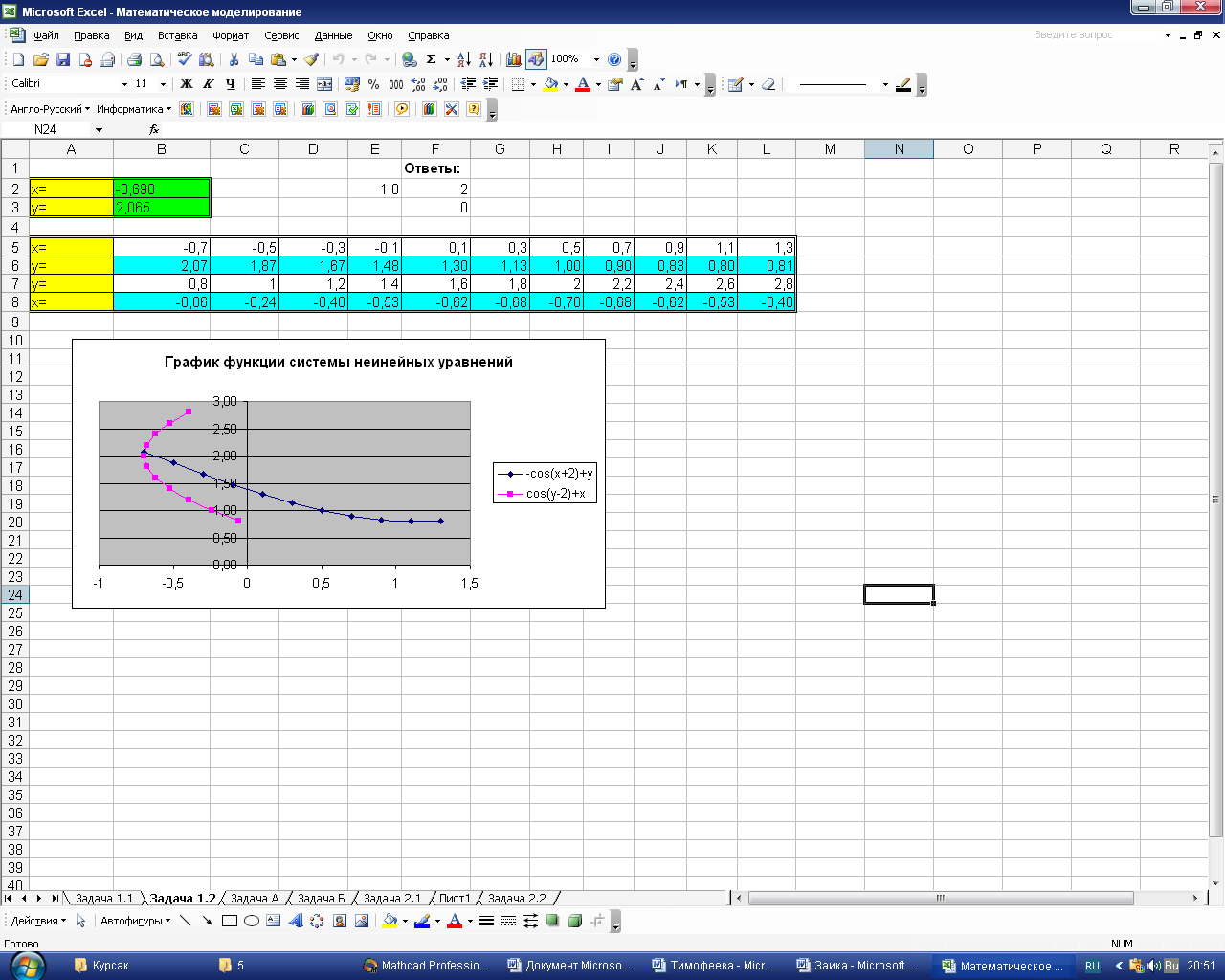
Task: Open Mathcad Professional from the taskbar
Action: coord(426,965)
